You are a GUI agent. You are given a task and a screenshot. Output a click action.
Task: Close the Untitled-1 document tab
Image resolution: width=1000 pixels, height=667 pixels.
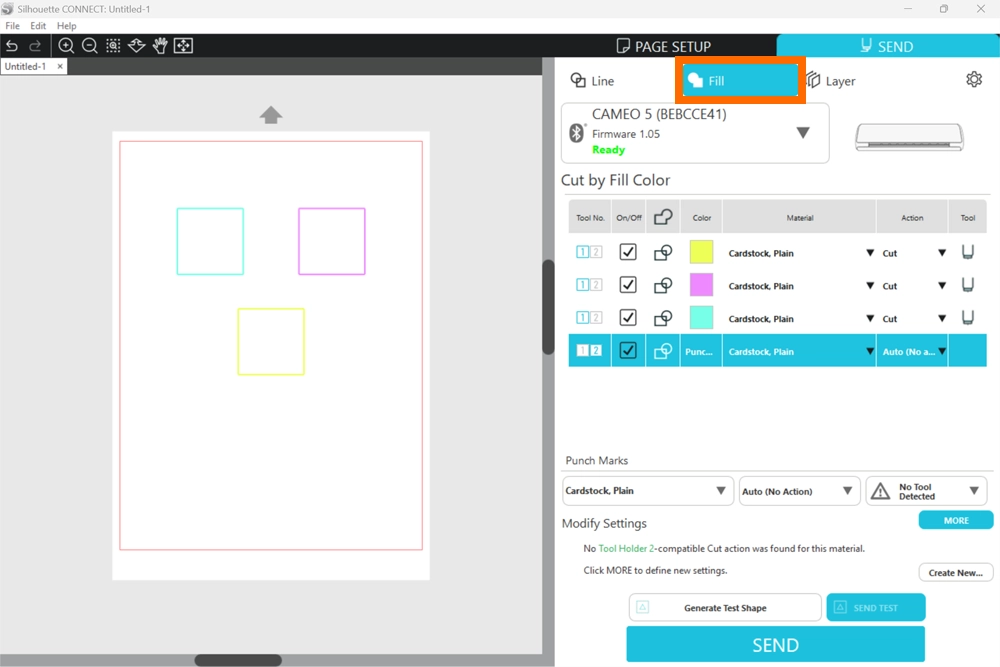59,67
